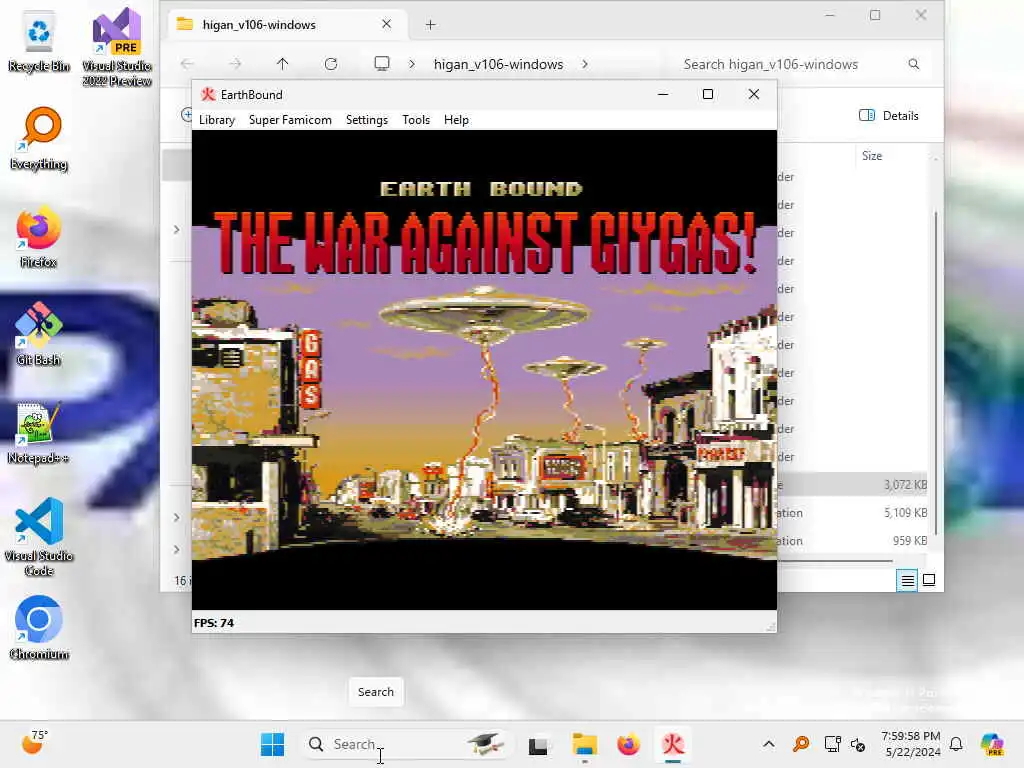Open the network tray icon

coord(832,744)
